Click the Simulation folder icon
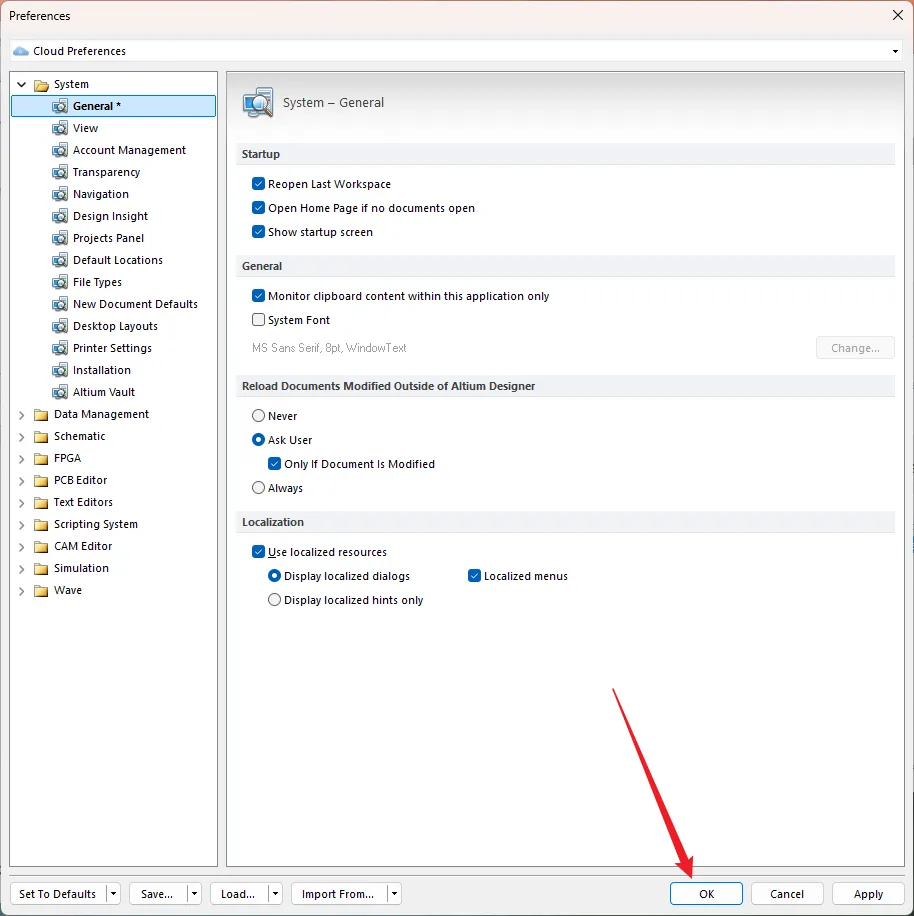The width and height of the screenshot is (914, 916). (41, 569)
